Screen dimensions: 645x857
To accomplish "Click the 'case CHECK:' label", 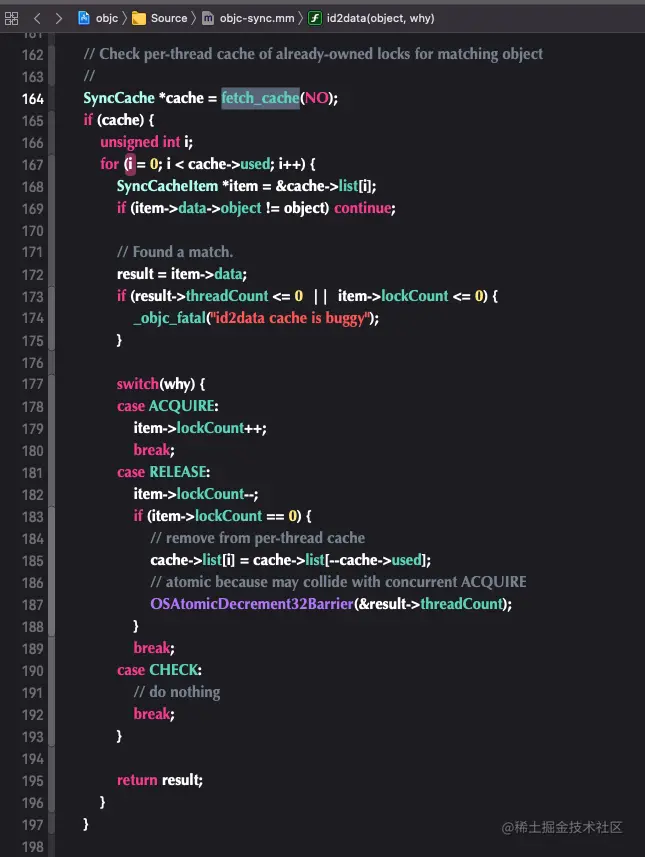I will [159, 670].
